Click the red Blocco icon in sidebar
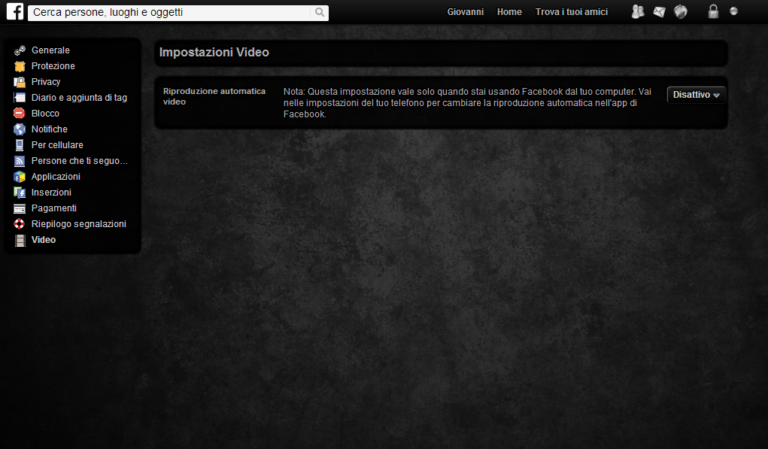 click(x=19, y=113)
